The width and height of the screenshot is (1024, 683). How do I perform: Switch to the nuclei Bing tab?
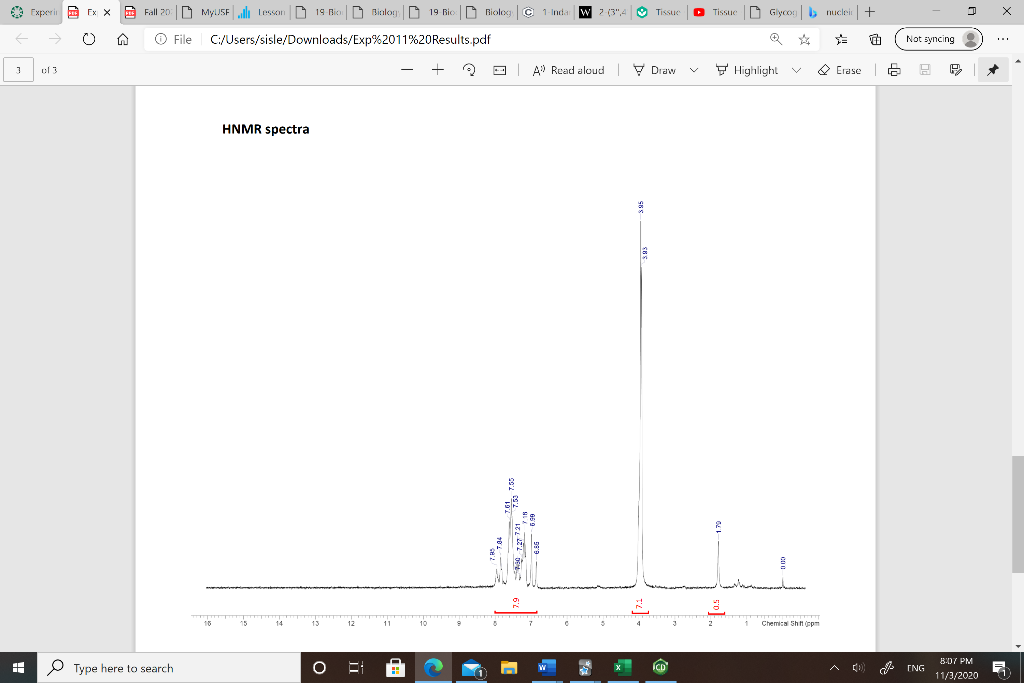[831, 12]
